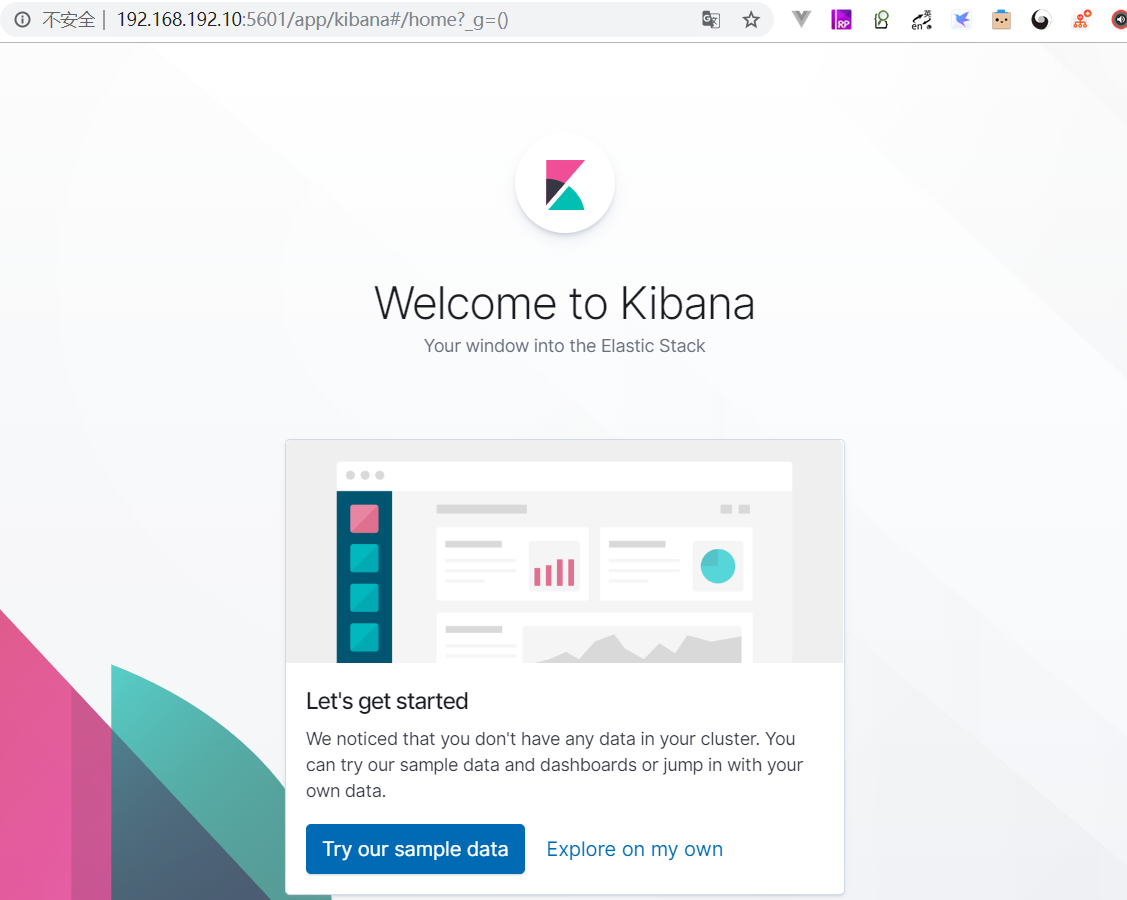Open the black swirl extension icon
This screenshot has height=900, width=1127.
(1041, 19)
